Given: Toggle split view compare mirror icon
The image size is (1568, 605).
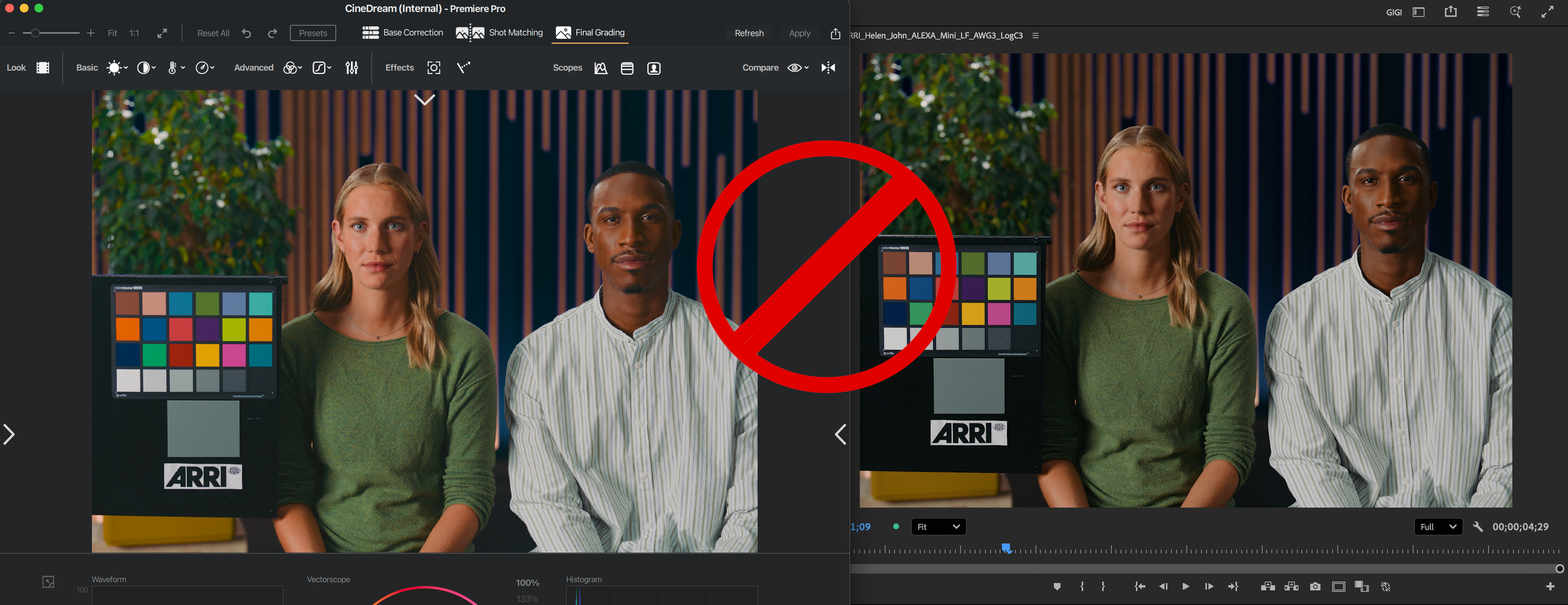Looking at the screenshot, I should pyautogui.click(x=828, y=67).
